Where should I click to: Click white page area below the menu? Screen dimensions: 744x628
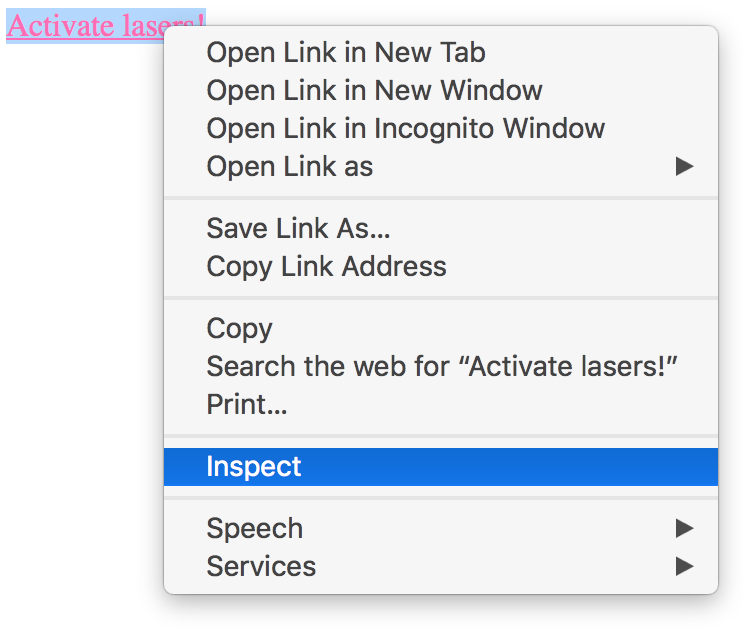pos(440,613)
